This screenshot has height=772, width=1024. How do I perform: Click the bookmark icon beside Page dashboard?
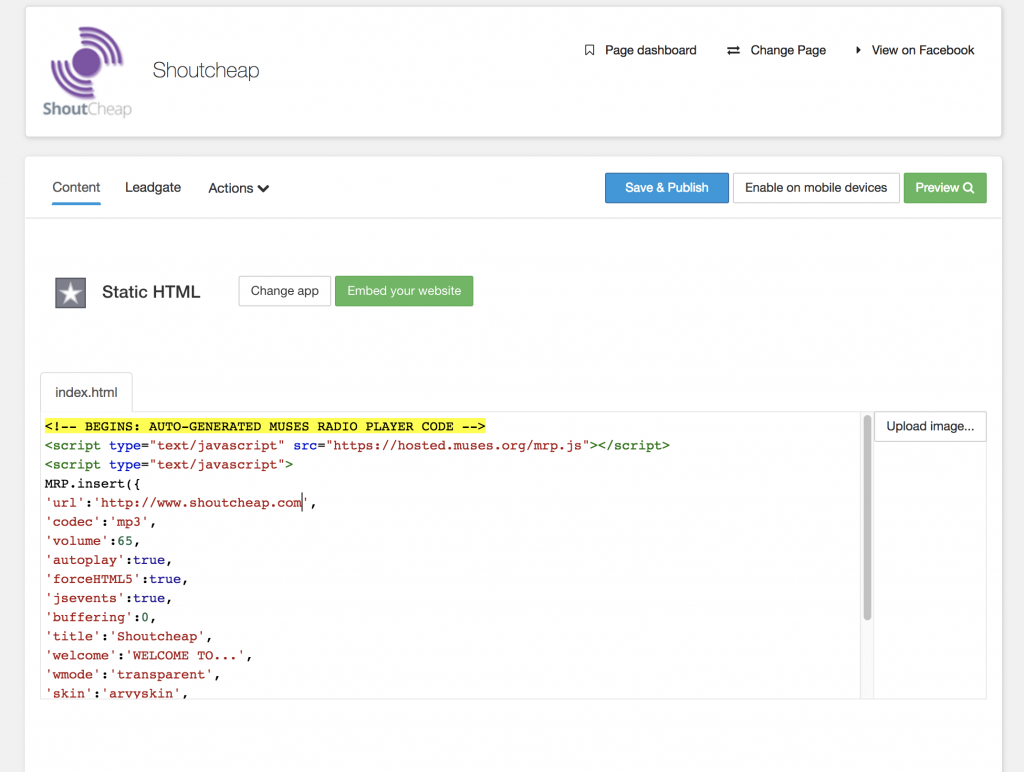click(589, 50)
